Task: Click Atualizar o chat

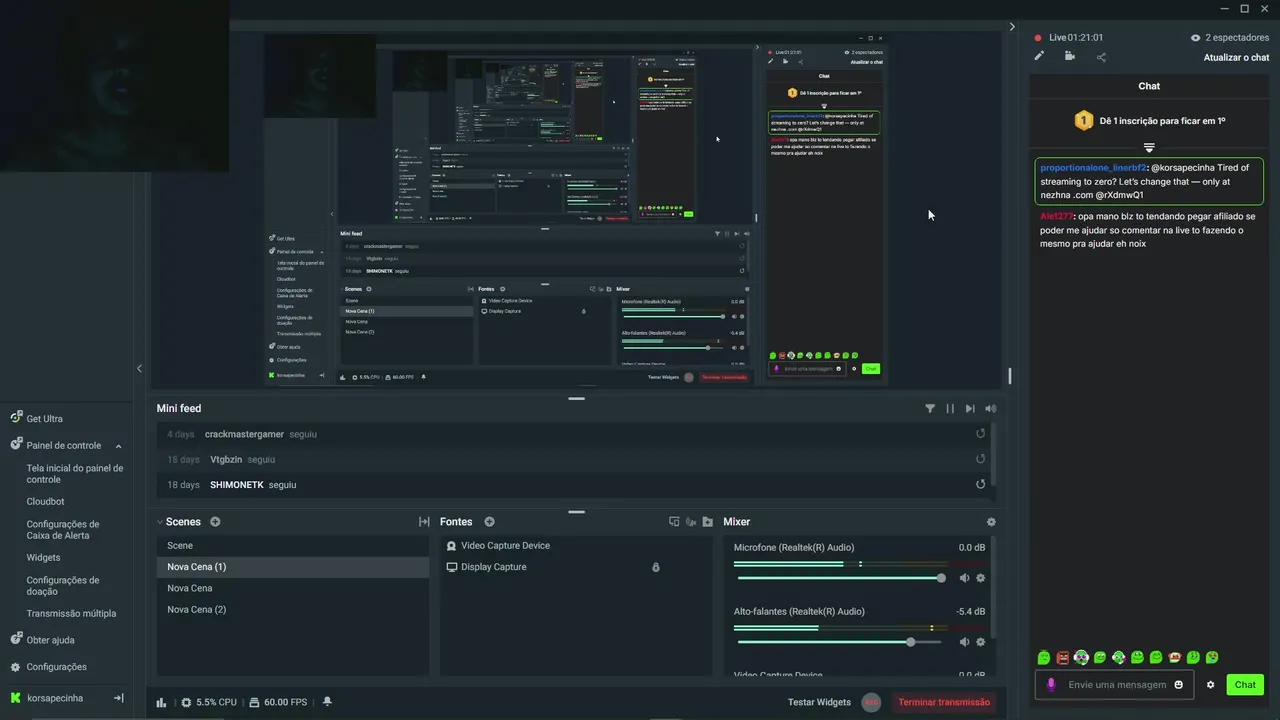Action: pos(1236,57)
